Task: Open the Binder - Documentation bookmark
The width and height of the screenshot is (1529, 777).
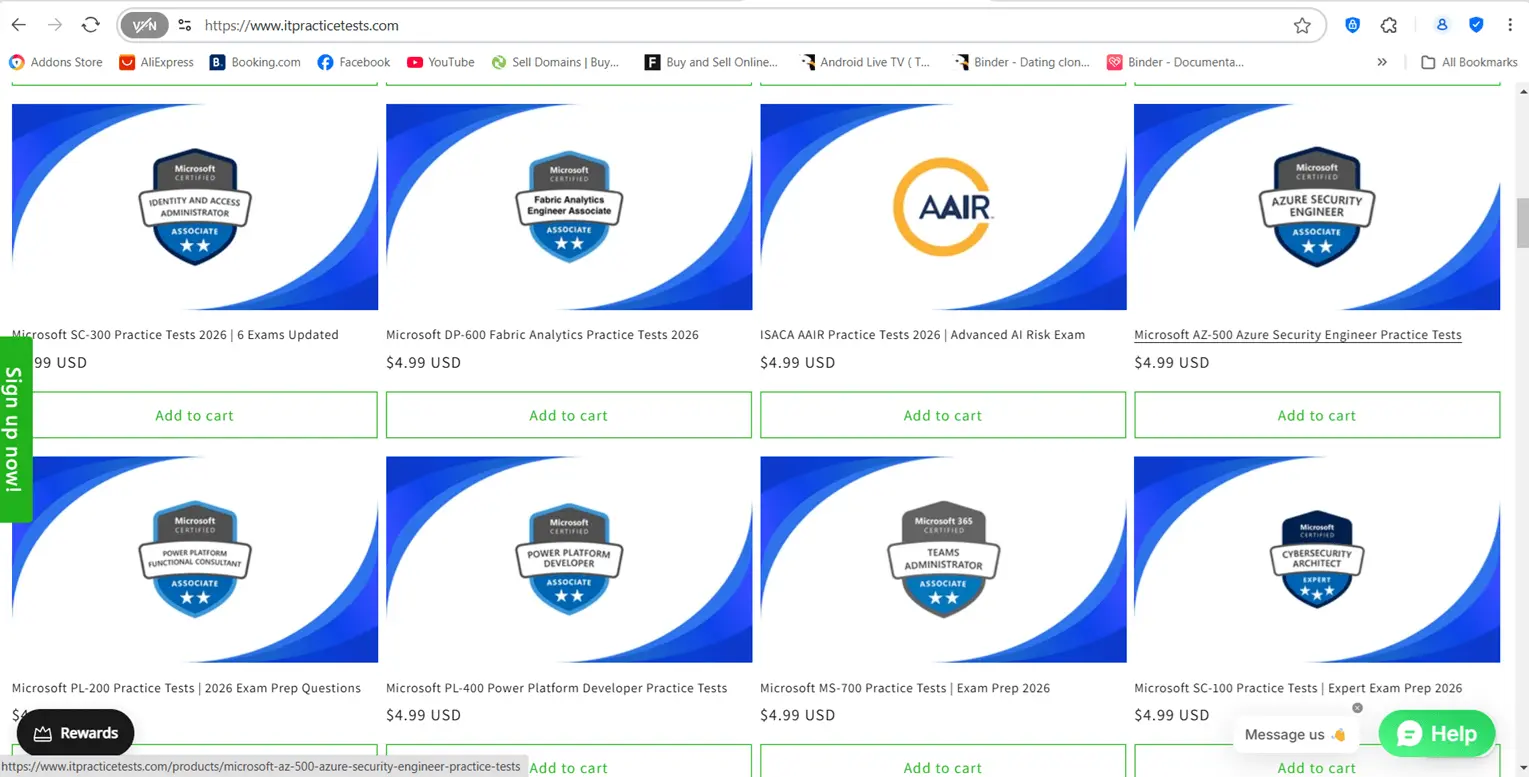Action: (x=1176, y=62)
